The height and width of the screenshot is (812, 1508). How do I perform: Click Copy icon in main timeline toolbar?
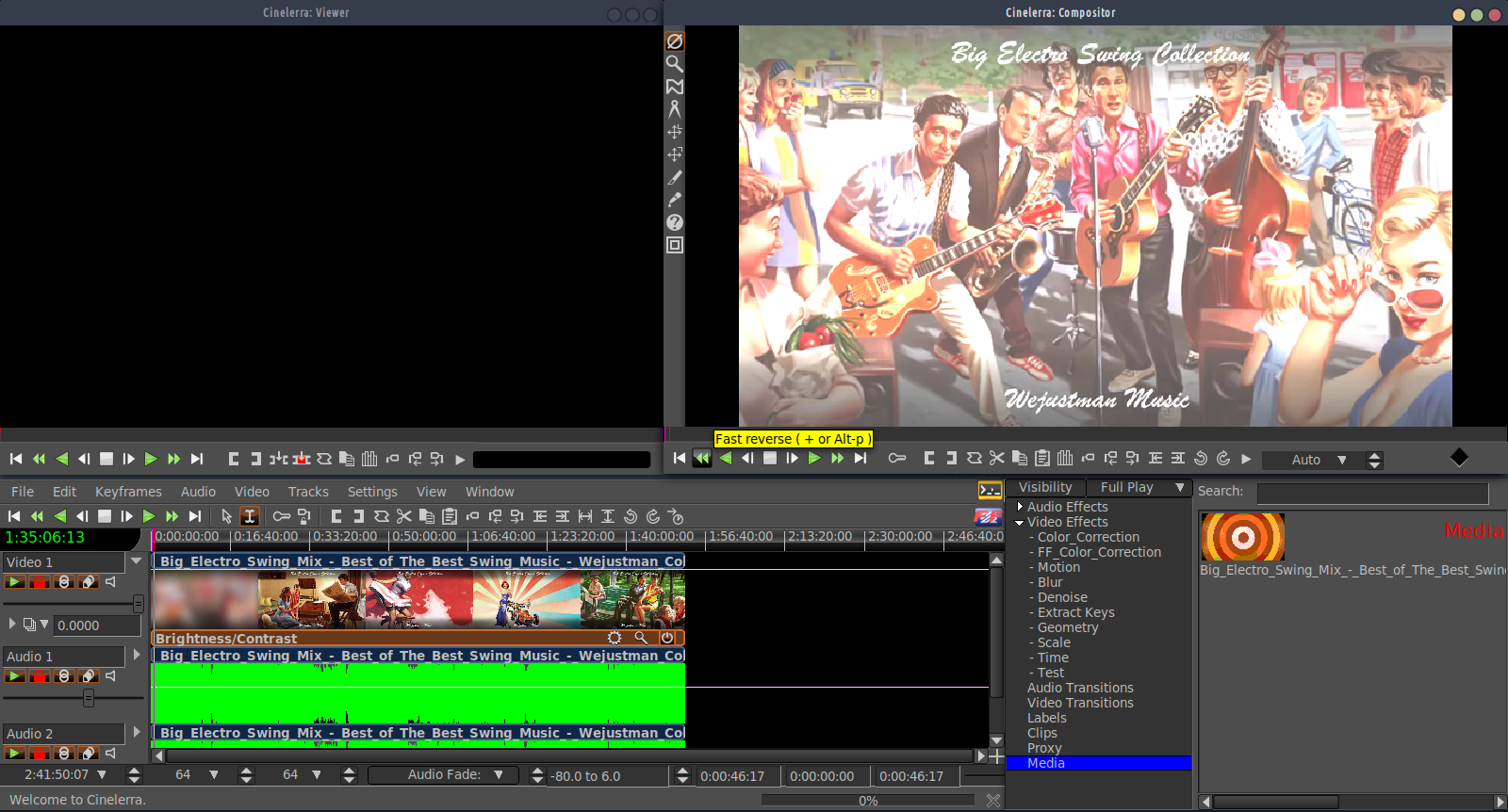pos(427,516)
